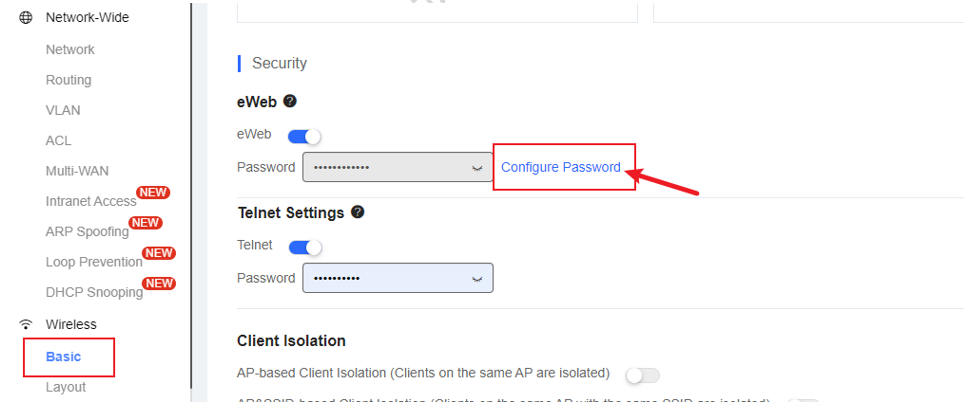This screenshot has height=418, width=964.
Task: Click the Network-Wide globe icon
Action: click(x=26, y=18)
